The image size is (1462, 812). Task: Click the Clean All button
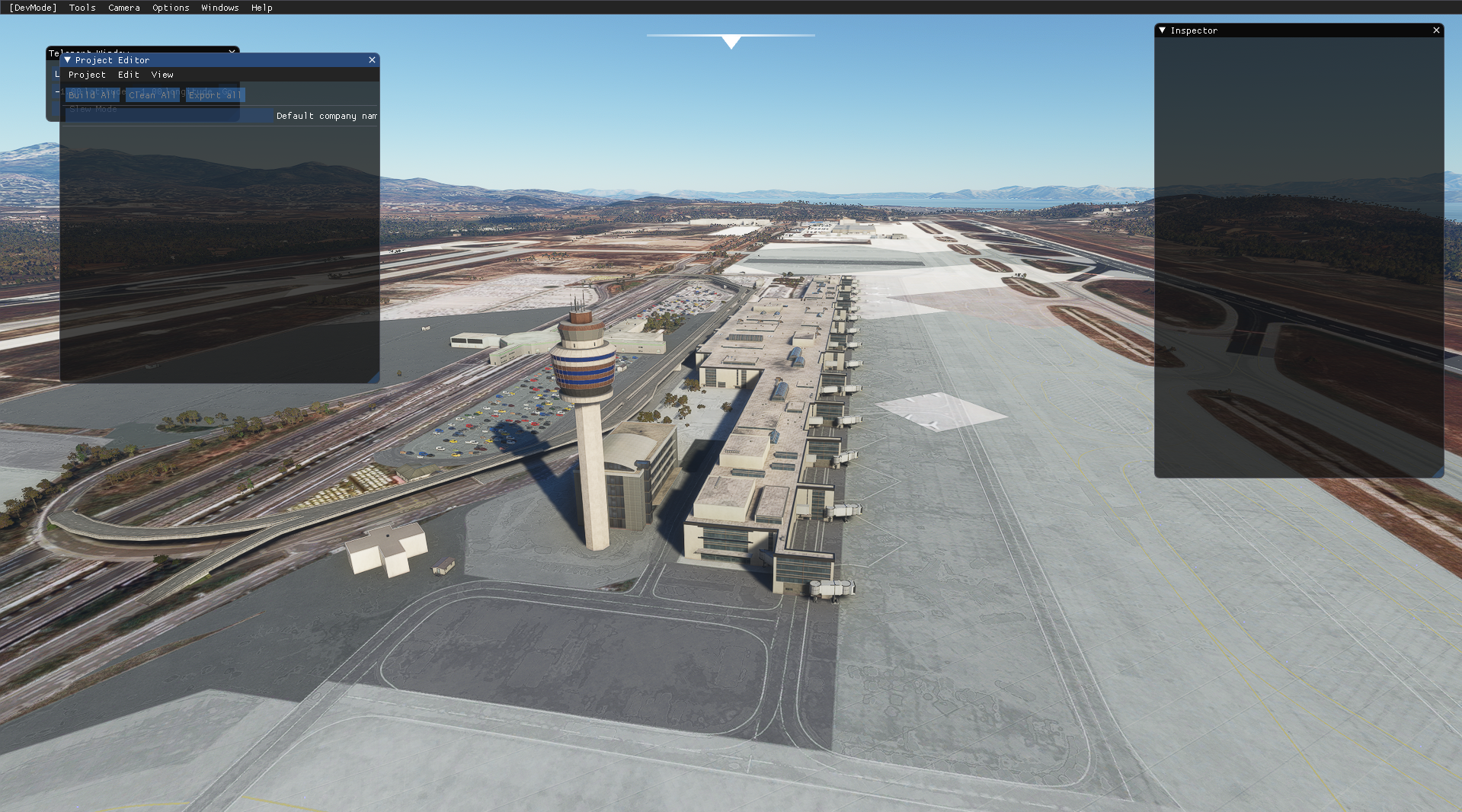[152, 95]
